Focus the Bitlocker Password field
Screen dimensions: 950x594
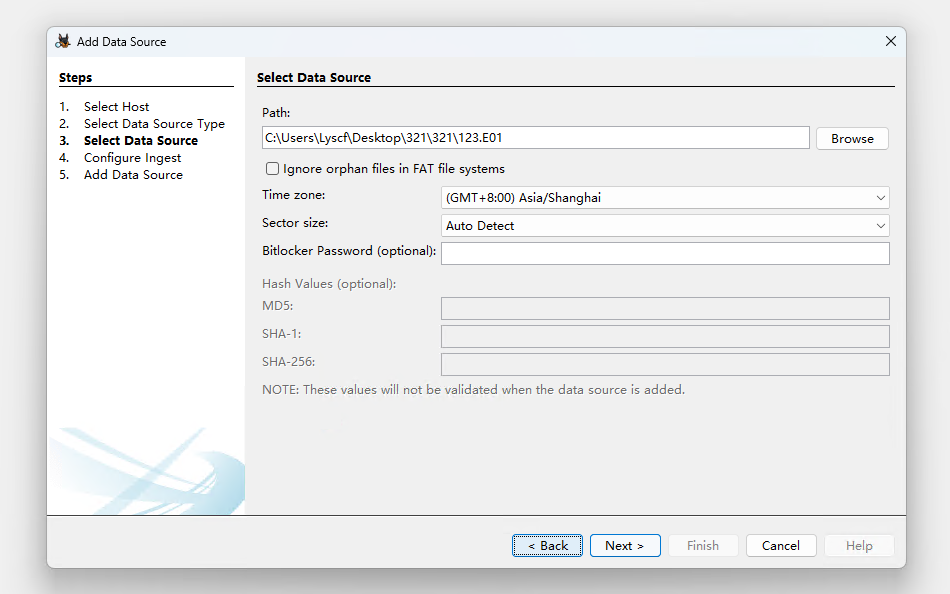(665, 254)
